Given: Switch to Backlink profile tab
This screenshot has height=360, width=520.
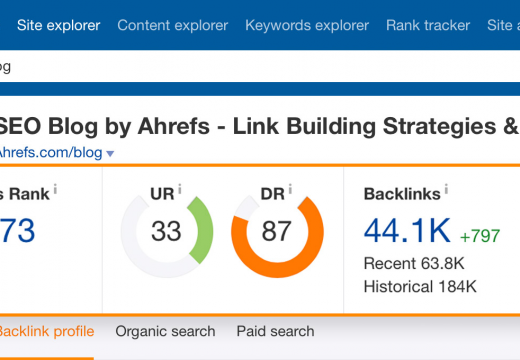Looking at the screenshot, I should [47, 332].
